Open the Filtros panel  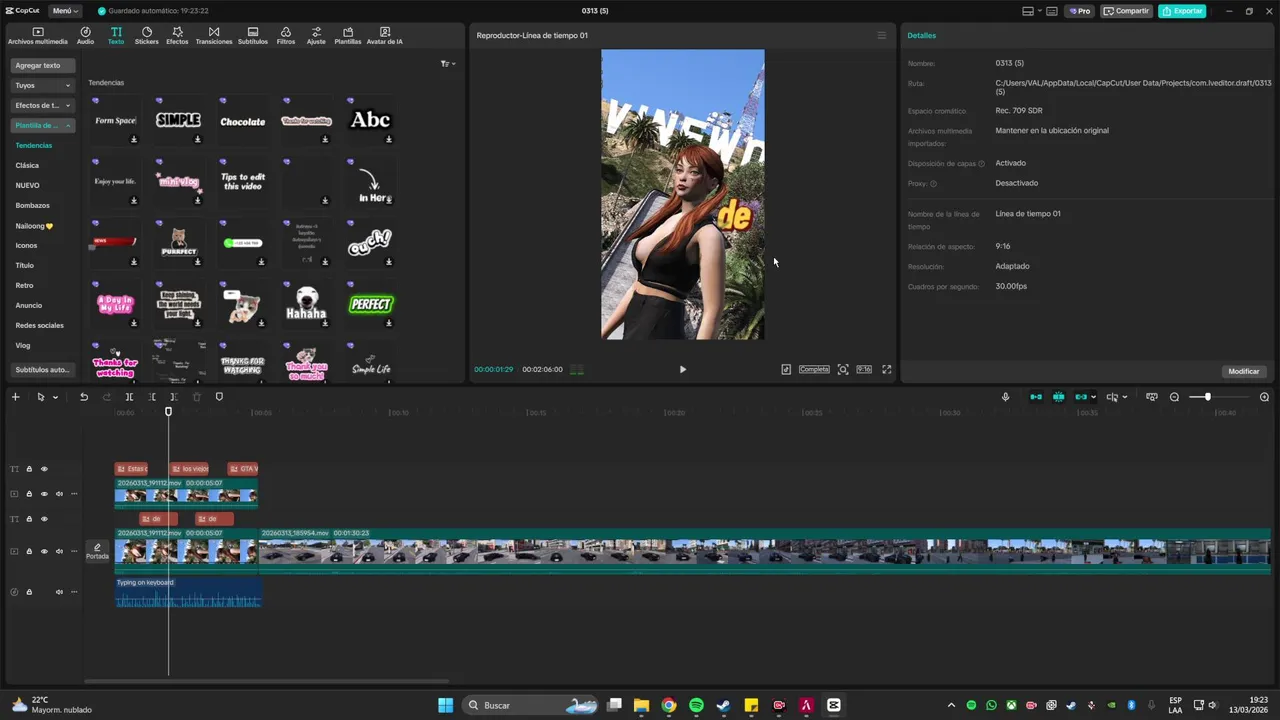pos(286,36)
